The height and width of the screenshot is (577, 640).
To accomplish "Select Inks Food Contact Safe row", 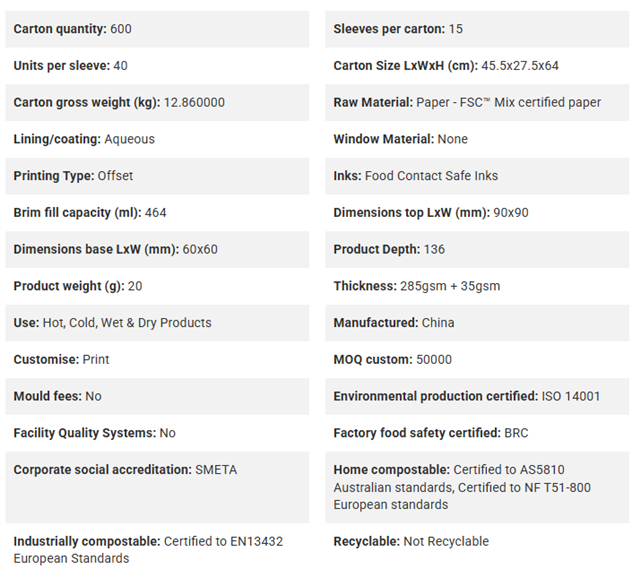I will pyautogui.click(x=477, y=176).
